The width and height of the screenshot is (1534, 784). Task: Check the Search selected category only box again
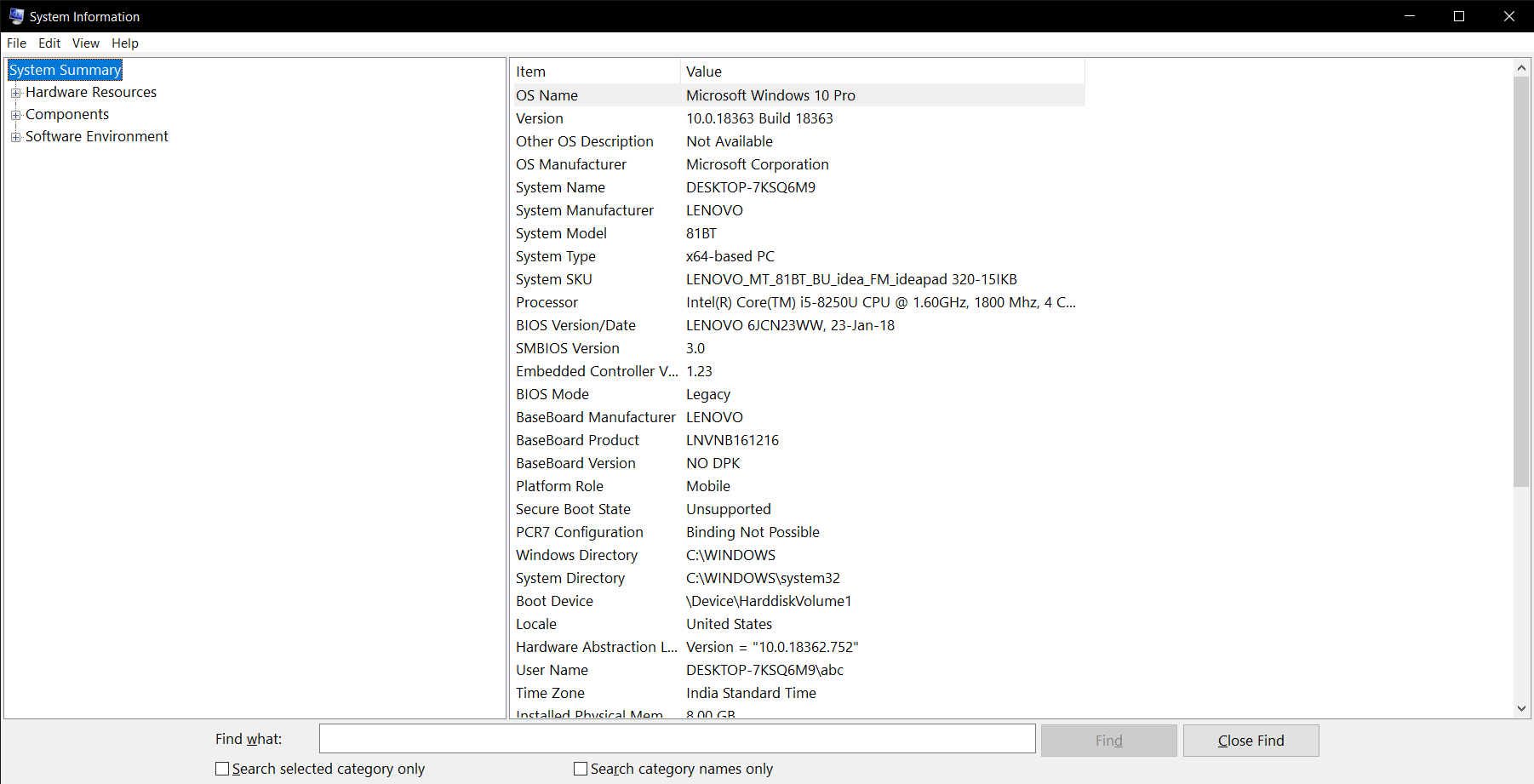[x=222, y=768]
